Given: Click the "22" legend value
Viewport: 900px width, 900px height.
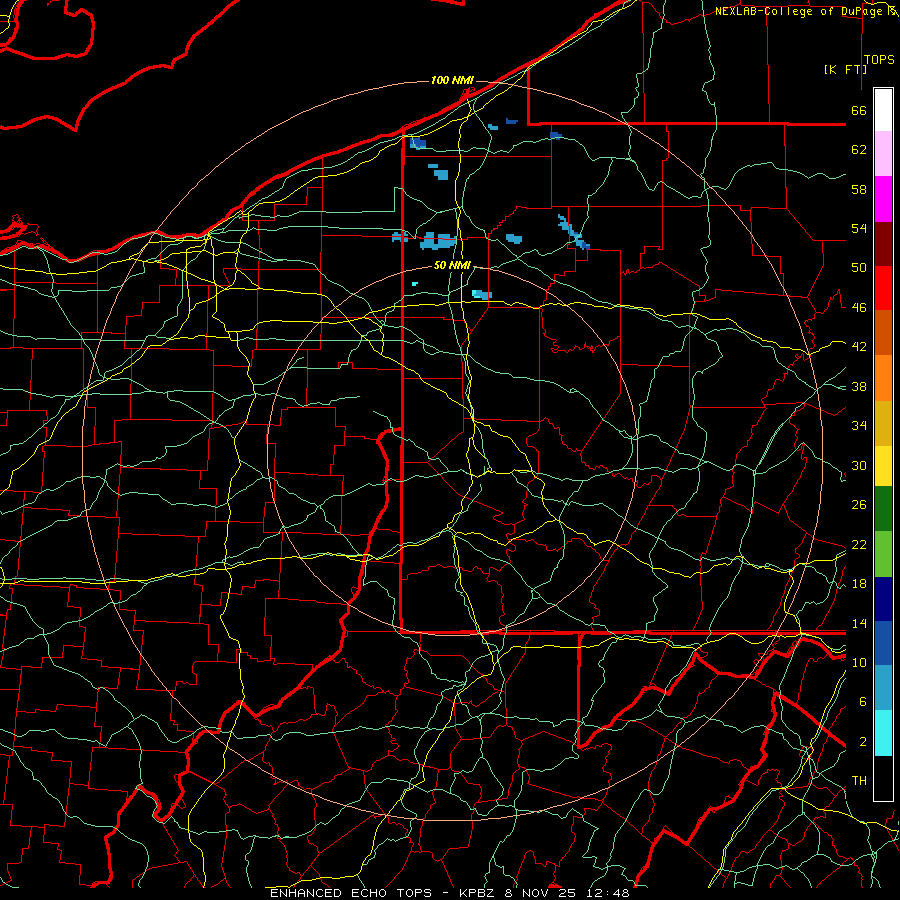Looking at the screenshot, I should tap(859, 544).
